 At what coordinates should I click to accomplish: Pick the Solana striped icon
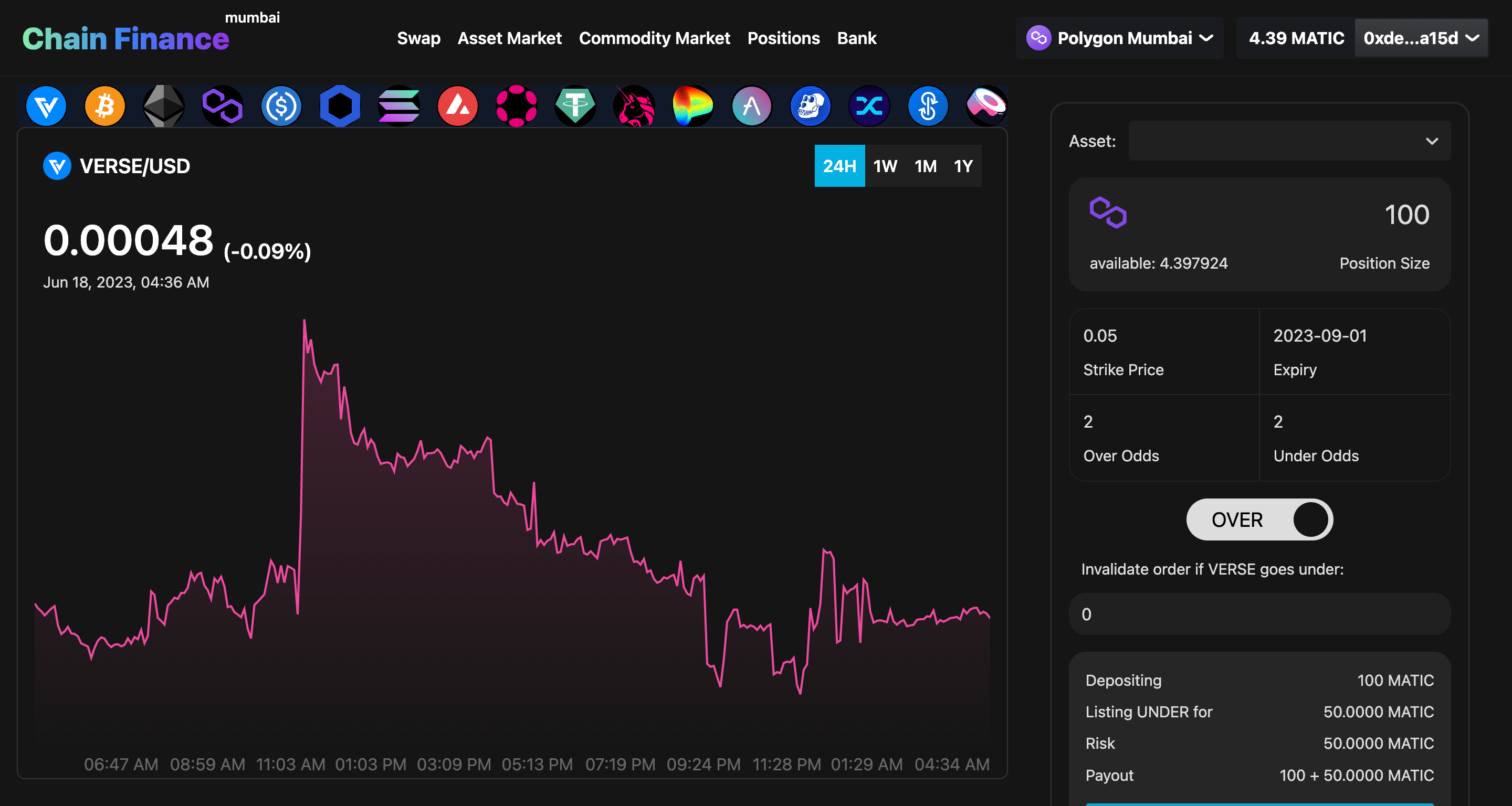(x=398, y=106)
